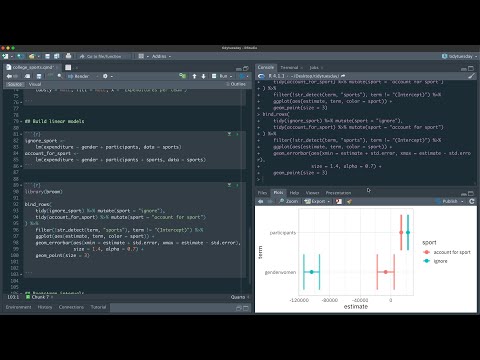Image resolution: width=480 pixels, height=360 pixels.
Task: Go to previous chunk with up arrow
Action: [x=194, y=76]
